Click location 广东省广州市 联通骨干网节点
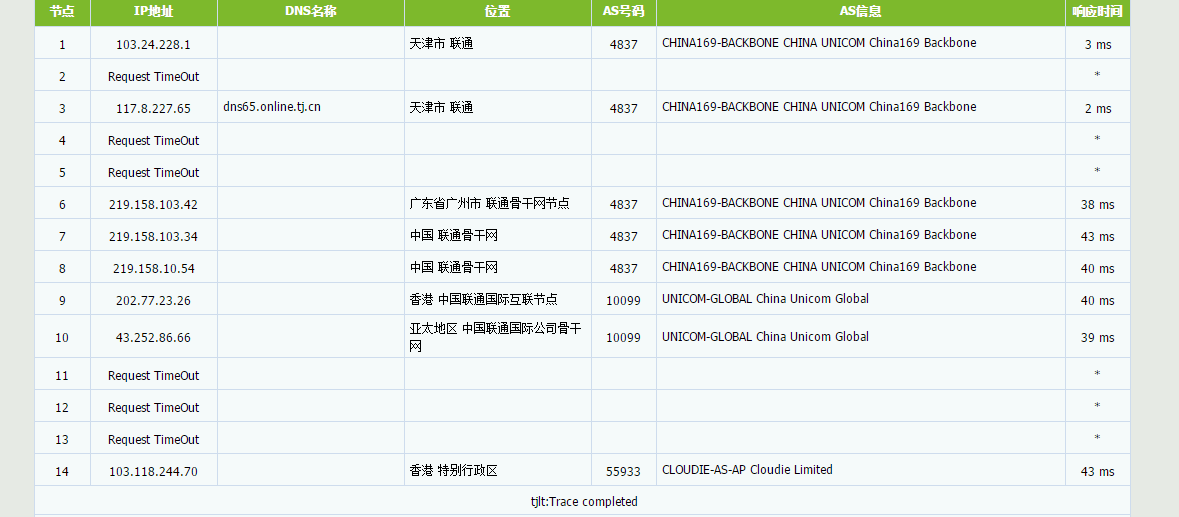Viewport: 1179px width, 517px height. [x=489, y=204]
